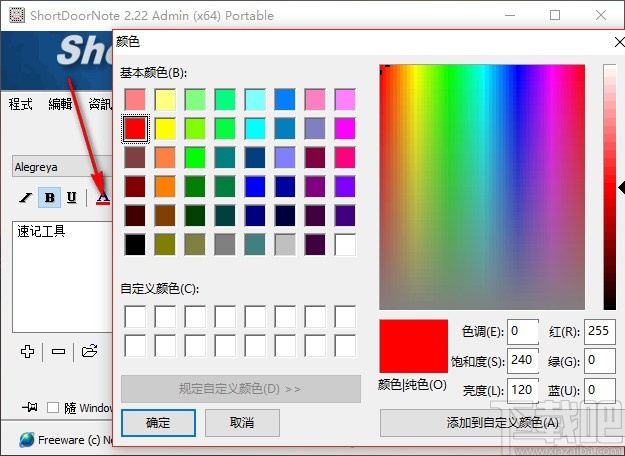Click the open folder icon

click(x=89, y=351)
